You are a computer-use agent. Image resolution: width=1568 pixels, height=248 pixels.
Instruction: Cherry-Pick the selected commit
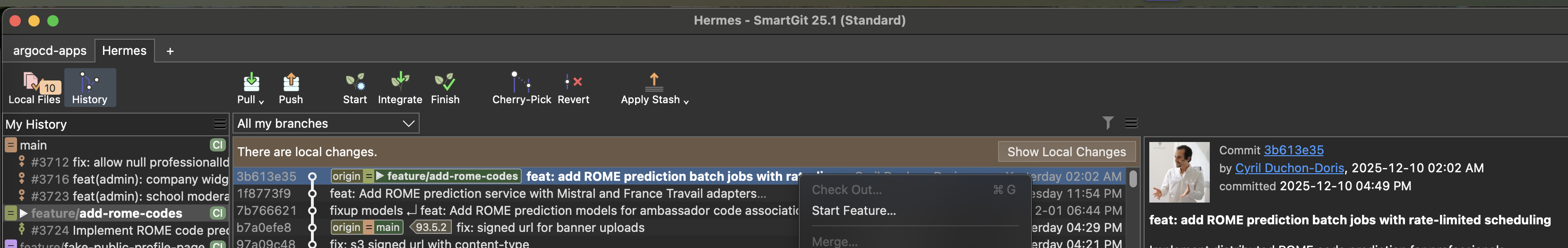[521, 88]
